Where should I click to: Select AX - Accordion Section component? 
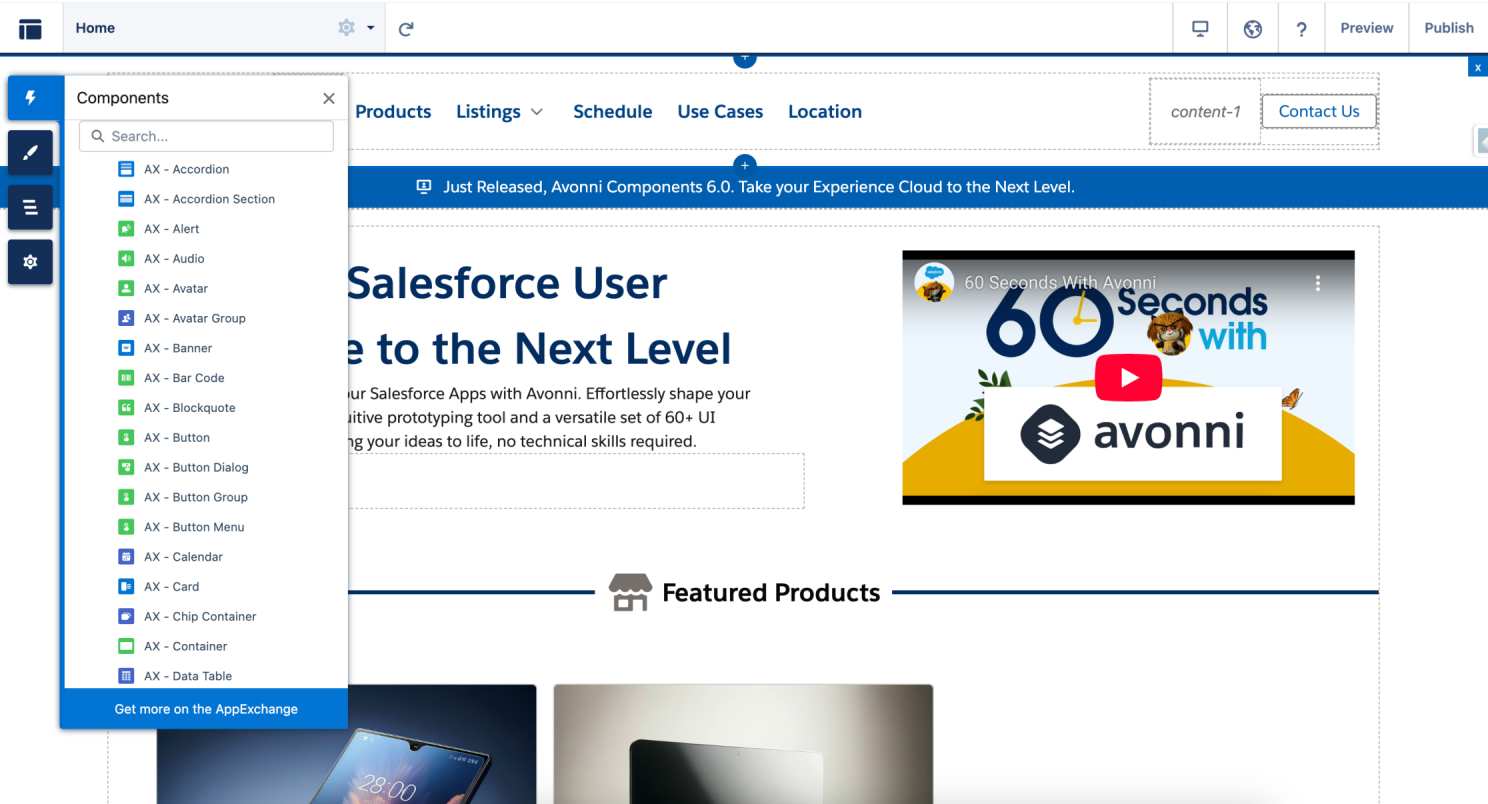point(209,199)
